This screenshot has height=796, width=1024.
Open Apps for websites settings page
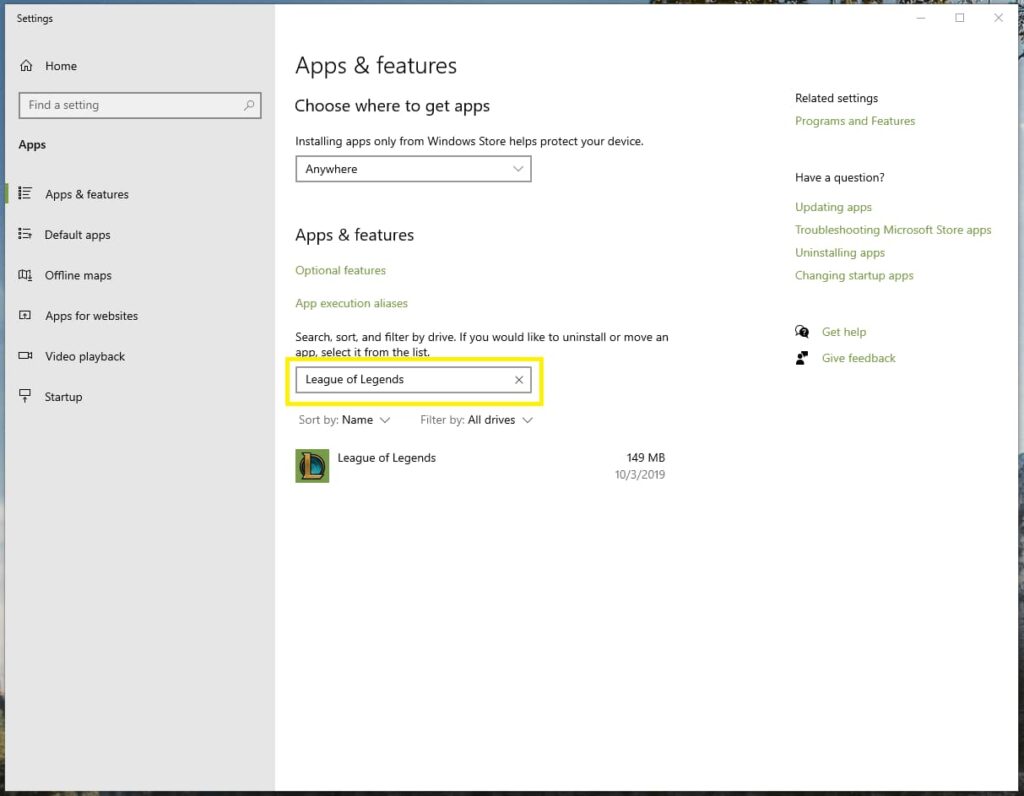pos(91,316)
